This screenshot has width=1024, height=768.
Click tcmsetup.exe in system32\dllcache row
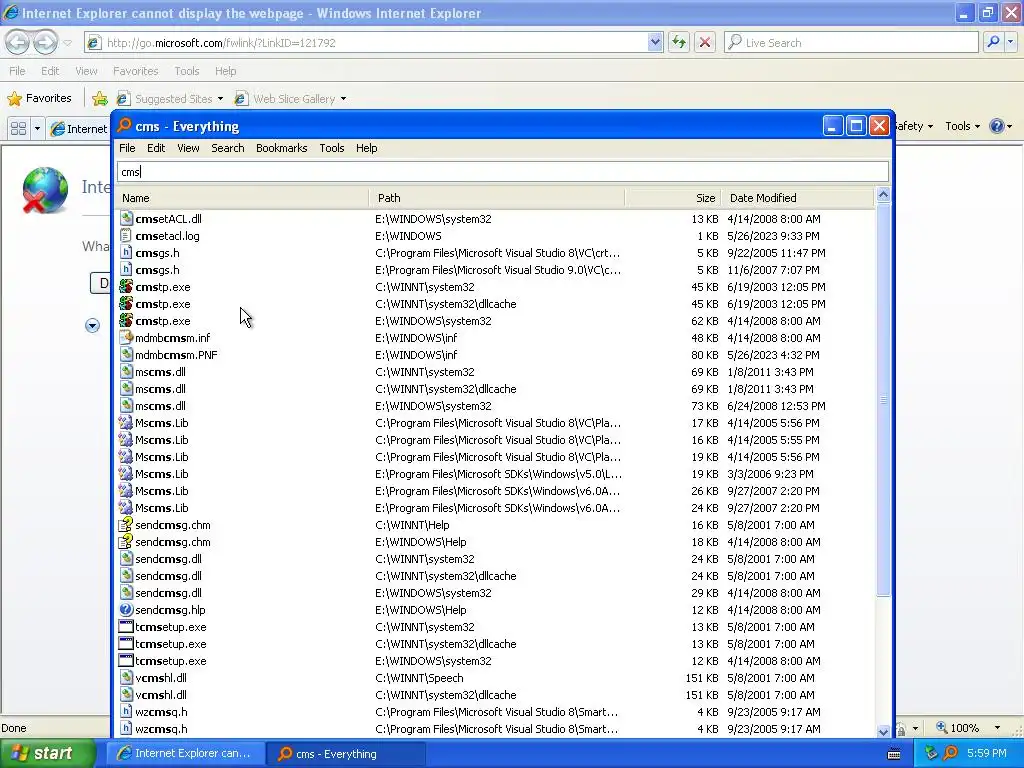click(x=170, y=643)
